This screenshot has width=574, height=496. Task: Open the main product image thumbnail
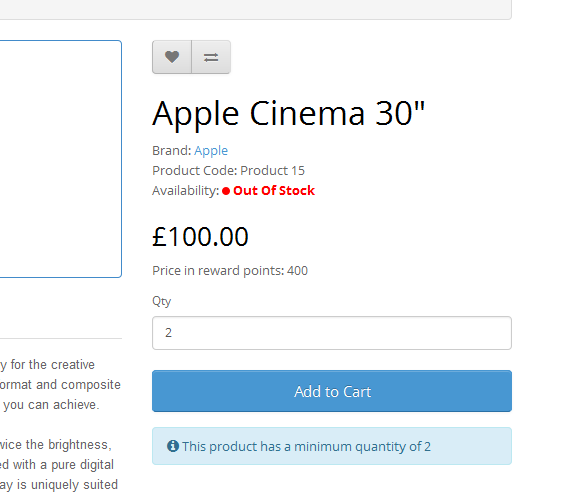click(60, 159)
